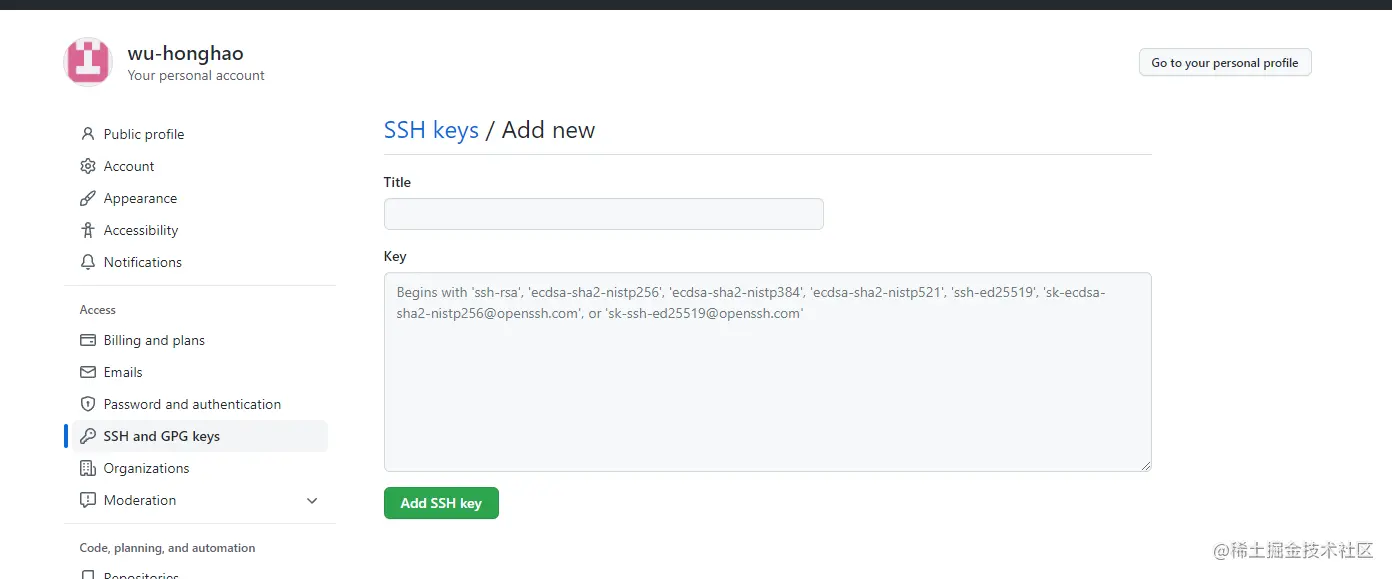This screenshot has height=579, width=1392.
Task: Click the Appearance paintbrush icon
Action: coord(88,198)
